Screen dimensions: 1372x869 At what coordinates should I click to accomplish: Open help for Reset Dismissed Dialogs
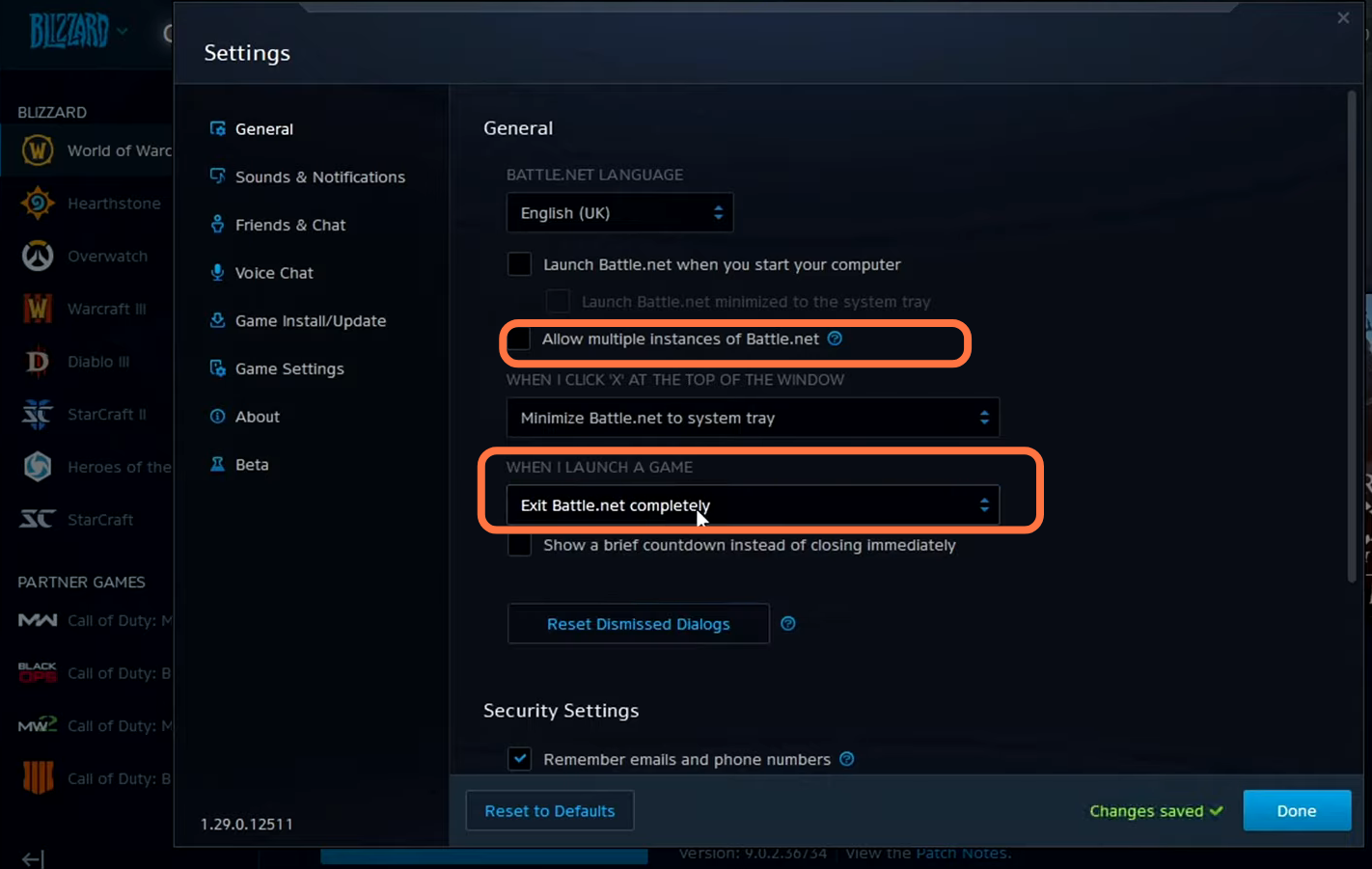point(788,624)
